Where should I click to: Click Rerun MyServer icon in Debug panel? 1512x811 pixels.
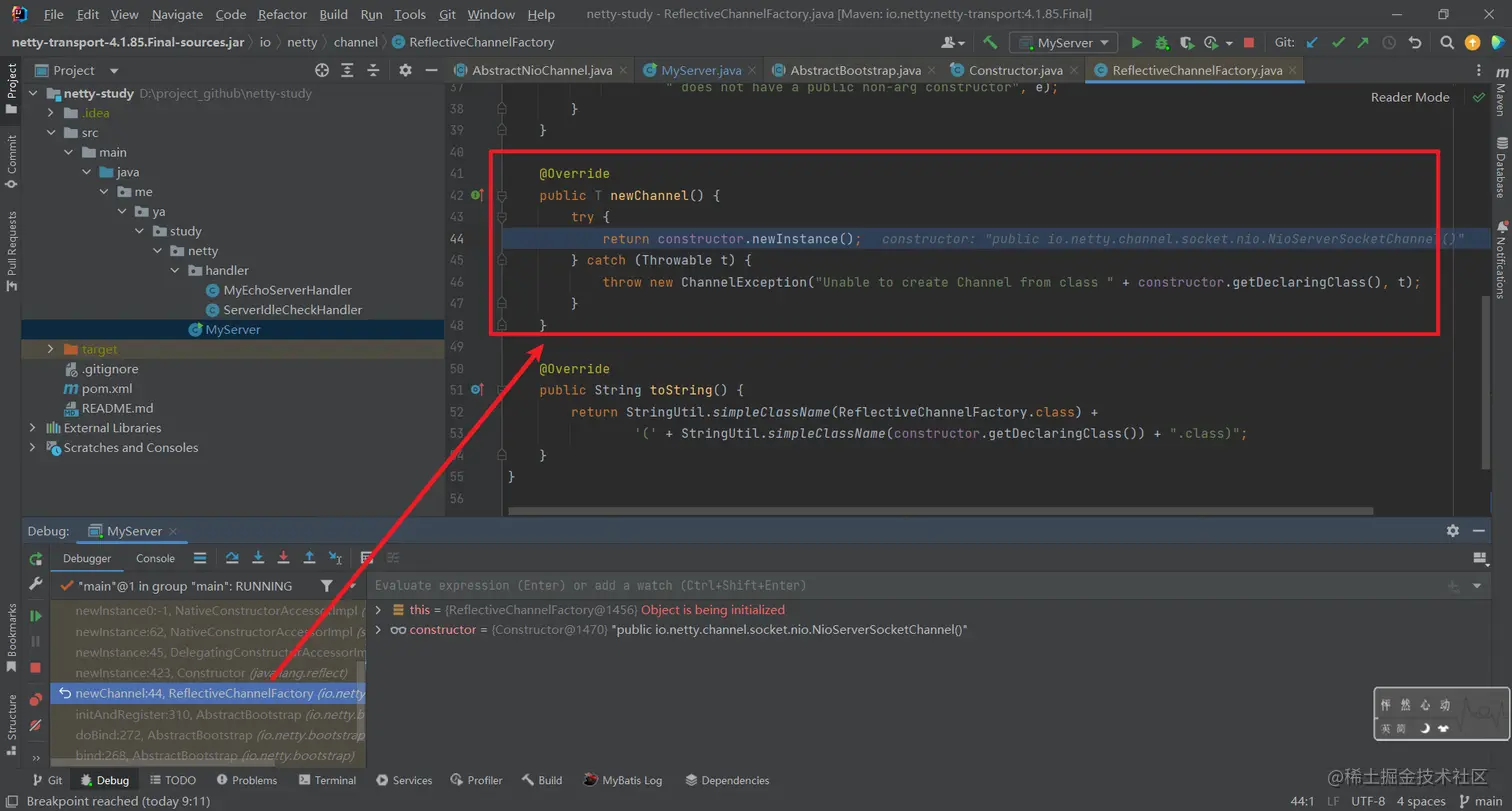click(36, 559)
